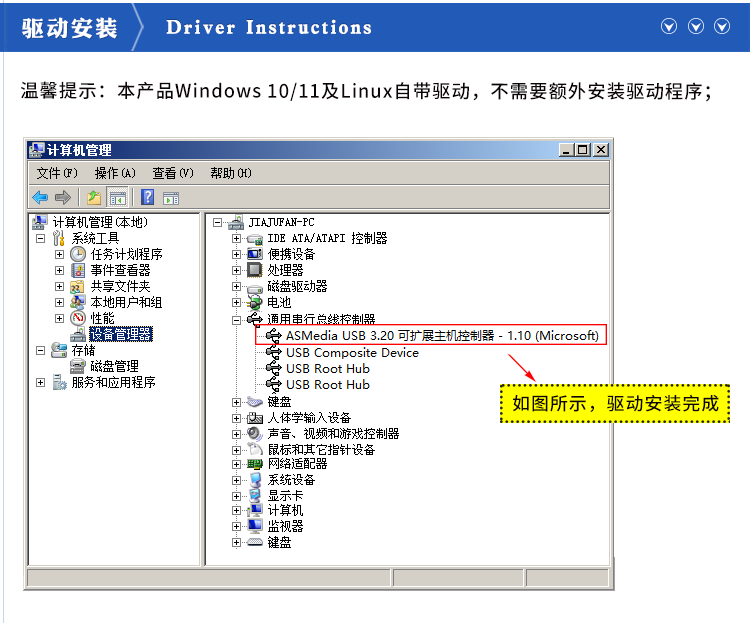Open the 帮助(H) menu

(x=231, y=173)
